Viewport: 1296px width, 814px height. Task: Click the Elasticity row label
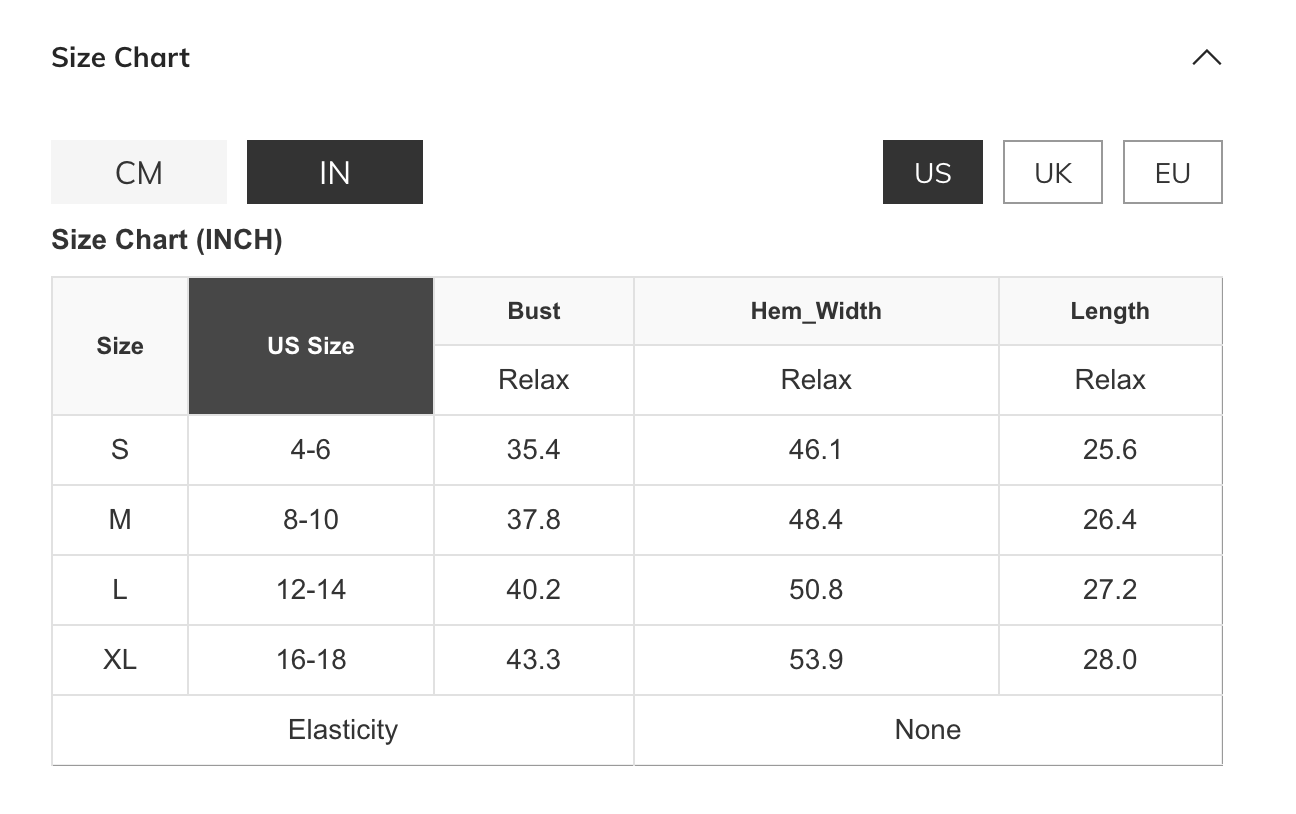[343, 730]
